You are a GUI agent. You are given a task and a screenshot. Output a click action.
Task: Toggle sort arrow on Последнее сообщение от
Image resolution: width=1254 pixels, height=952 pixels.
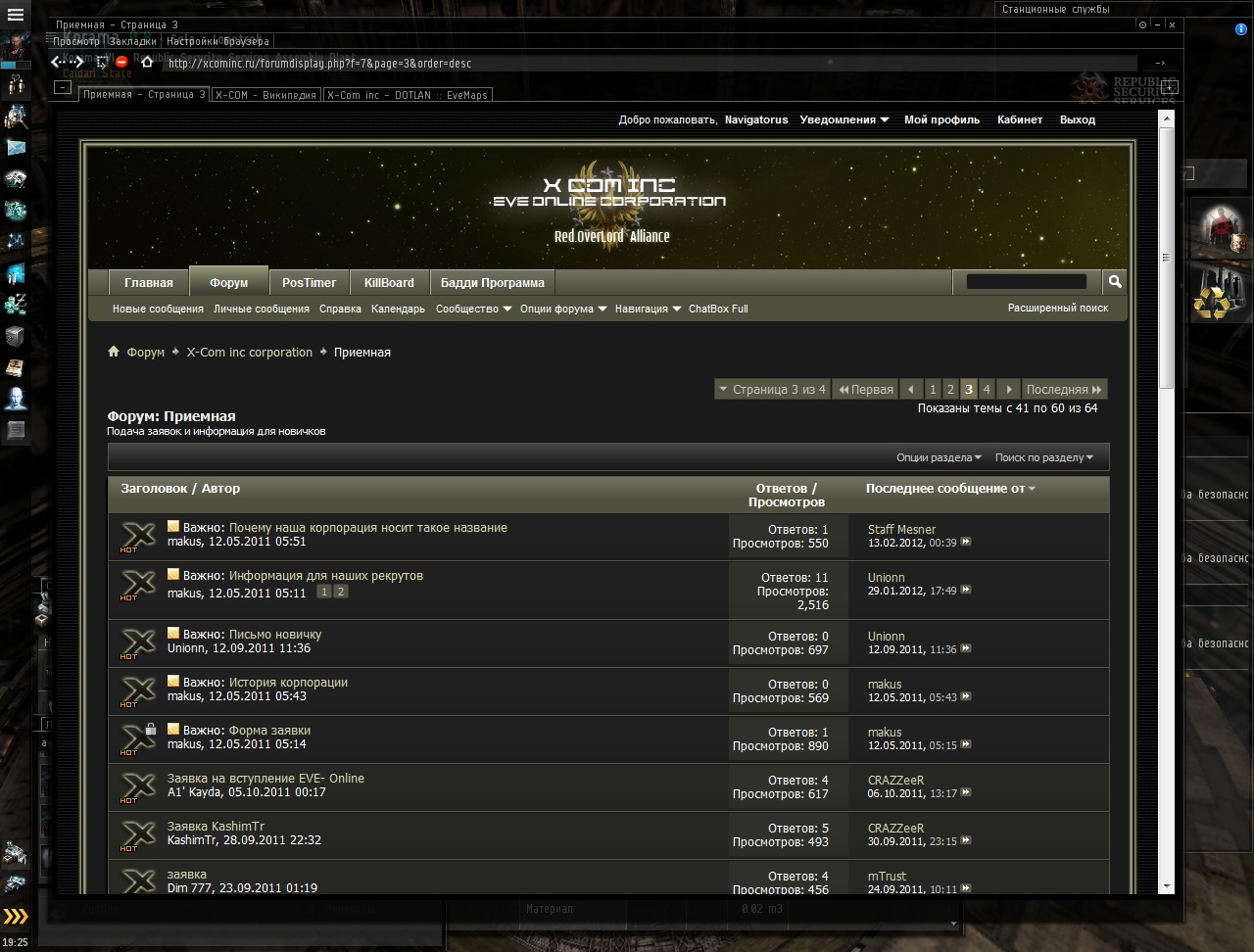(x=1032, y=488)
